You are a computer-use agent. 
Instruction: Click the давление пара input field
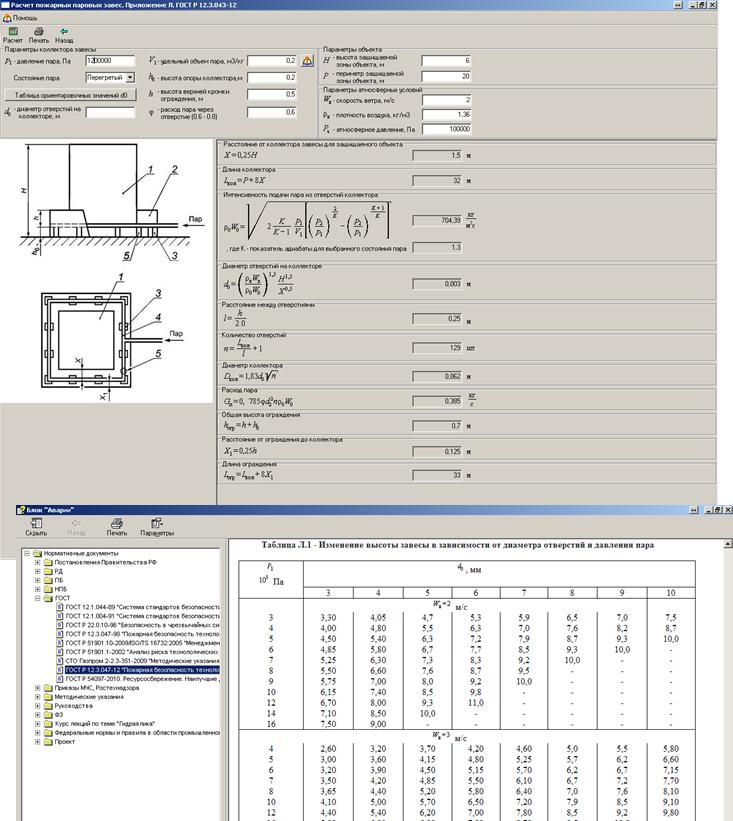[111, 61]
